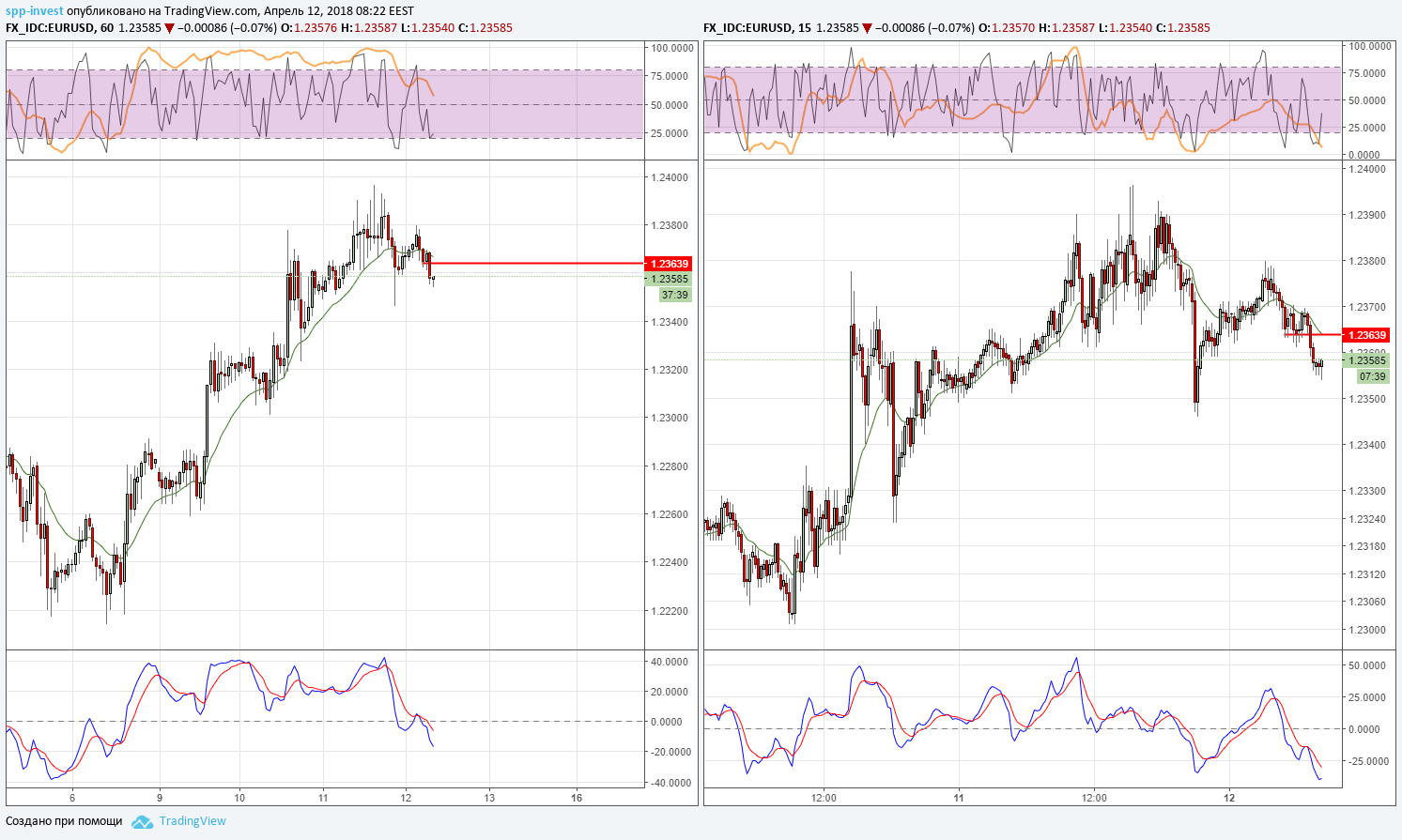
Task: Click first 12:00 marker on right time axis
Action: [x=824, y=798]
